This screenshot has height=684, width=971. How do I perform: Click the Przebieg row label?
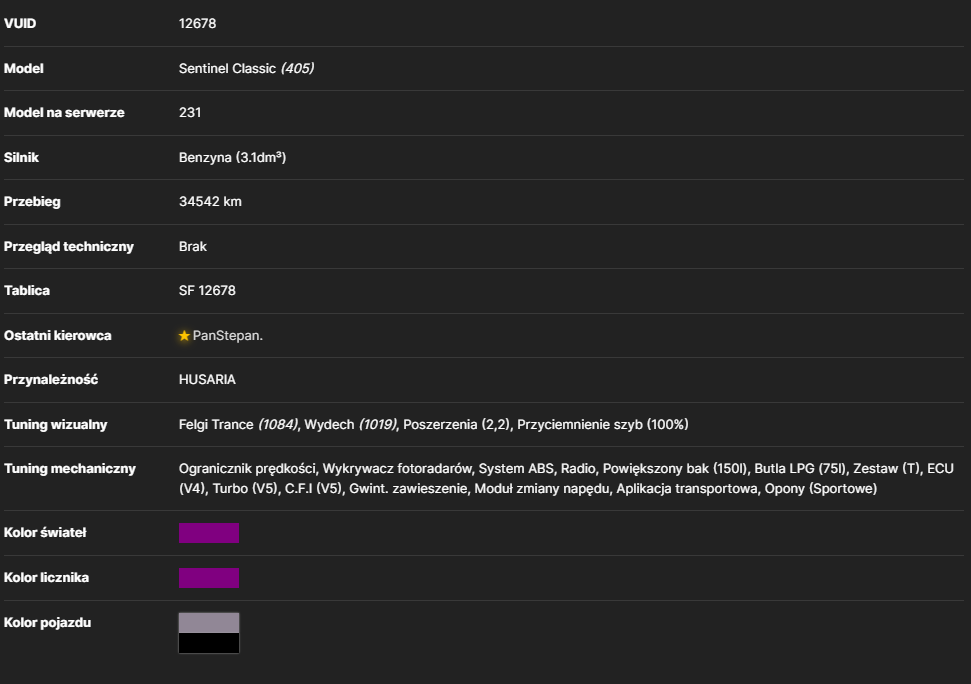pos(32,202)
